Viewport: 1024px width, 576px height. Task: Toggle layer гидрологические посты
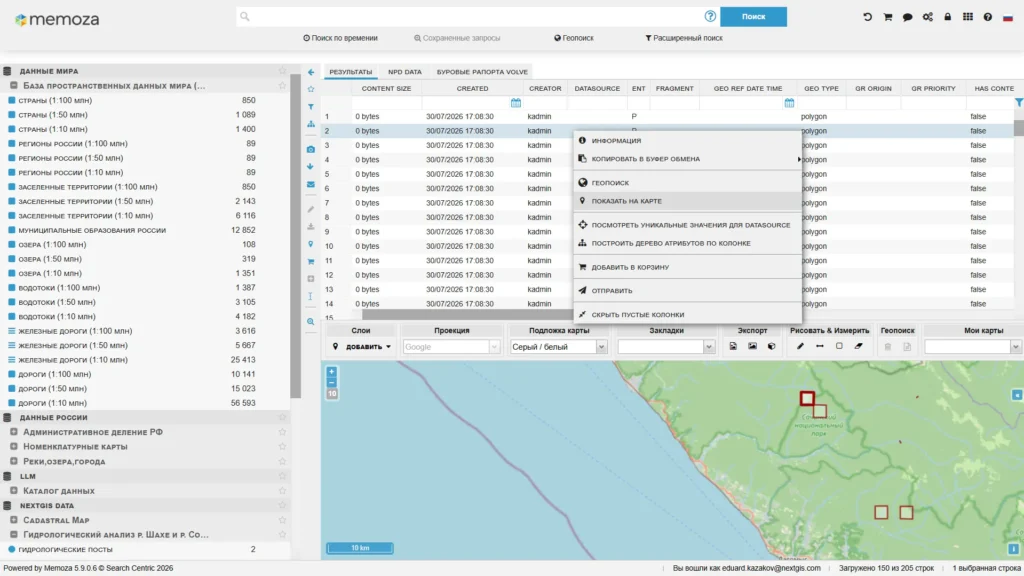click(x=12, y=549)
